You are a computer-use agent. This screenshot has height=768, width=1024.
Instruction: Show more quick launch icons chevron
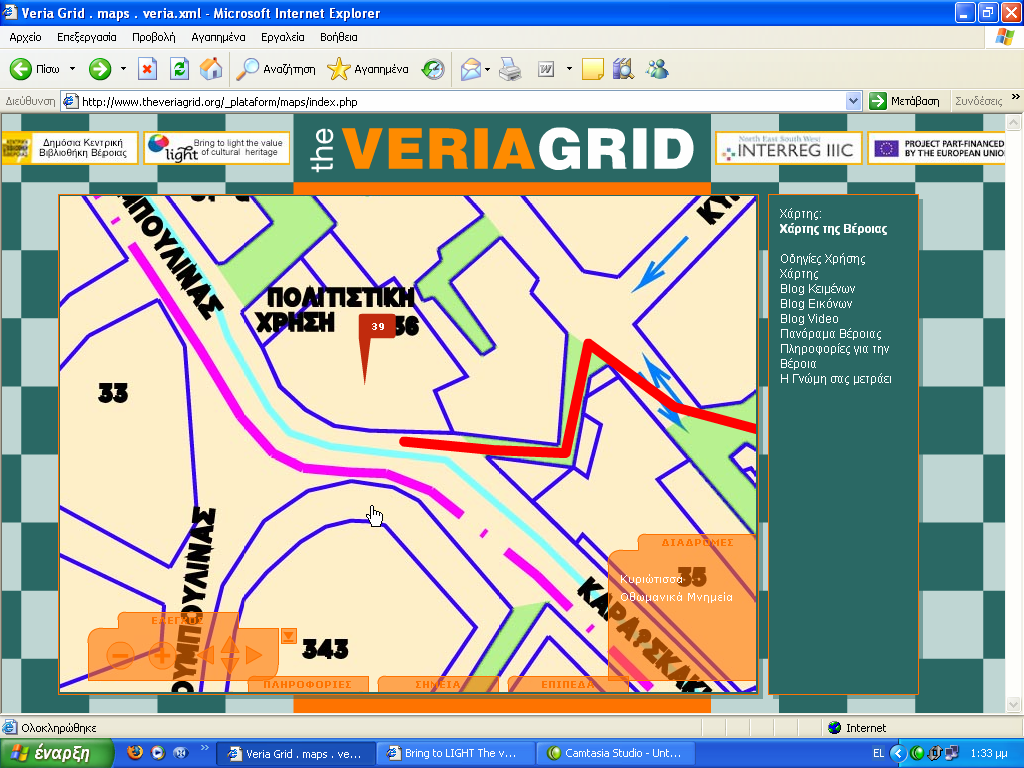point(204,748)
